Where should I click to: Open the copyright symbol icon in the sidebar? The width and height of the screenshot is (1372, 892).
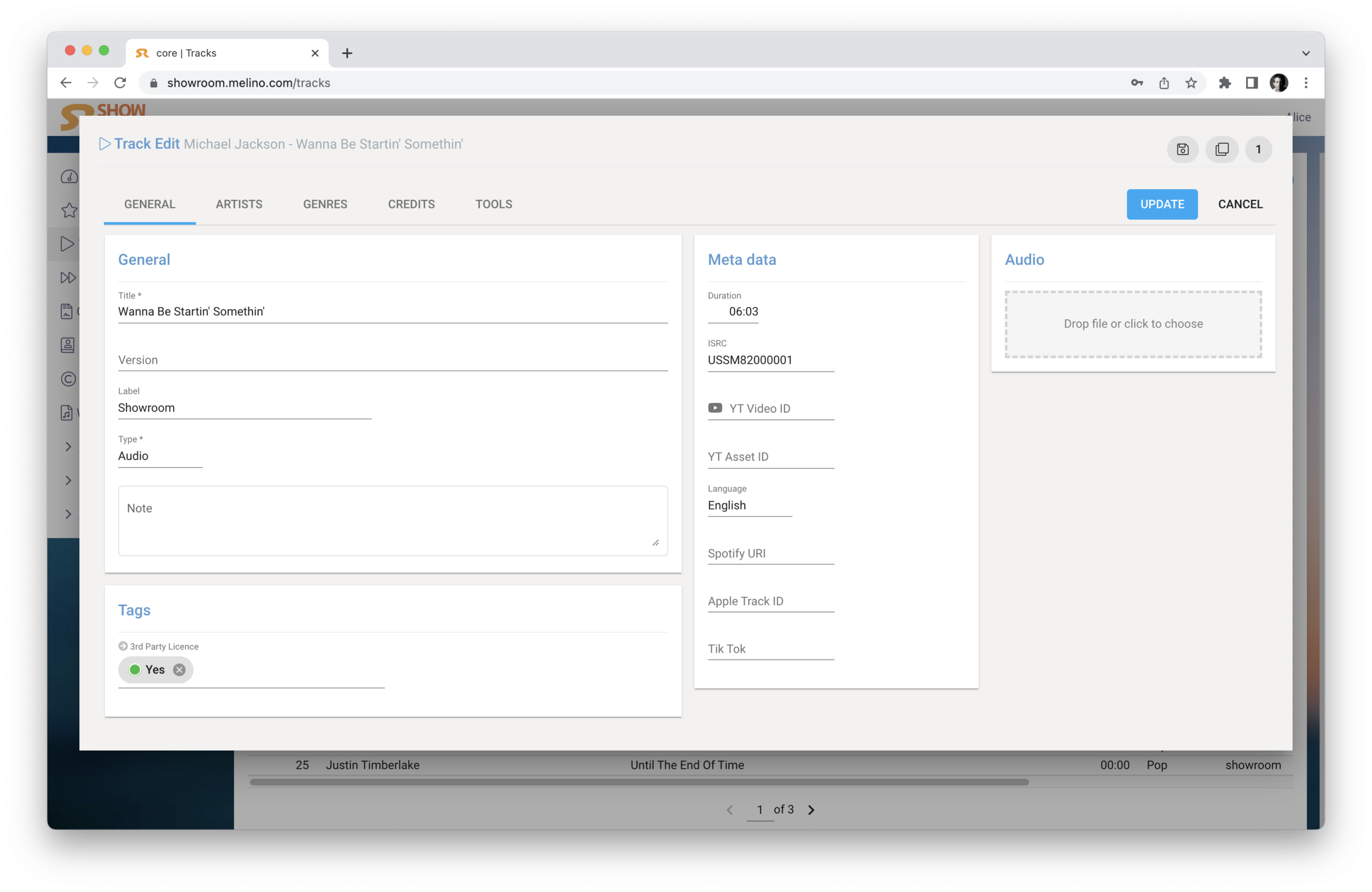(x=68, y=379)
